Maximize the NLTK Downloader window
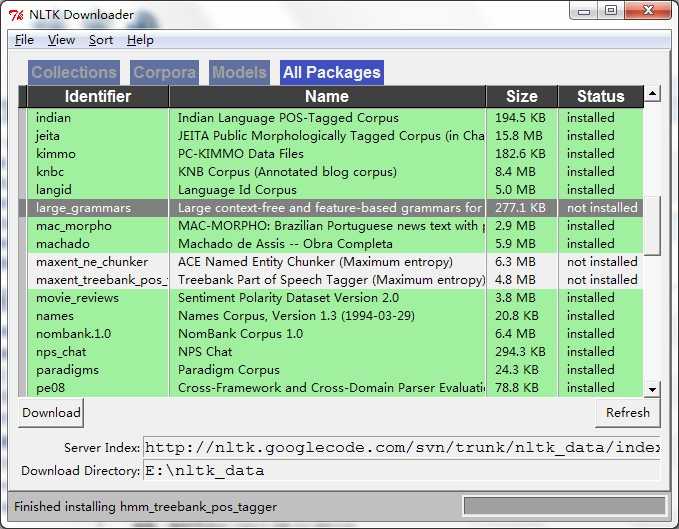Image resolution: width=679 pixels, height=529 pixels. coord(611,10)
